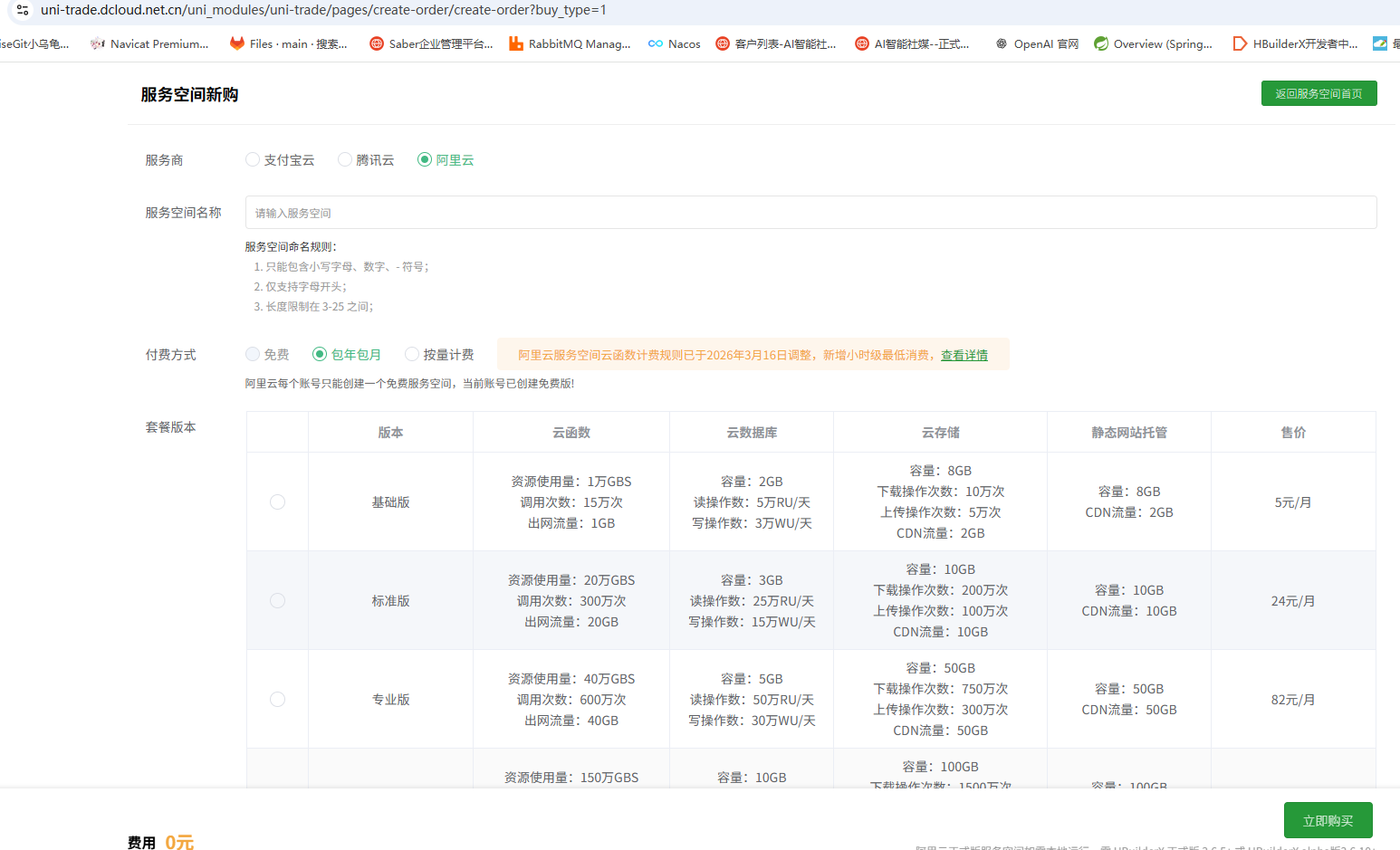Open the RabbitMQ Management bookmark
The width and height of the screenshot is (1400, 850).
pyautogui.click(x=570, y=43)
